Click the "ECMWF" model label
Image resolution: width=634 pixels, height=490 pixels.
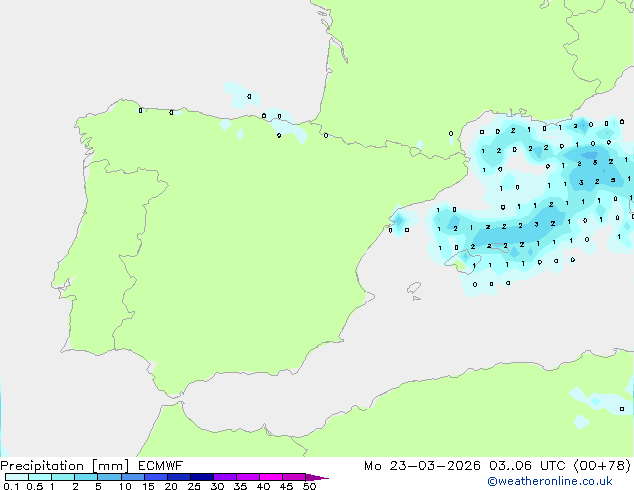point(161,466)
